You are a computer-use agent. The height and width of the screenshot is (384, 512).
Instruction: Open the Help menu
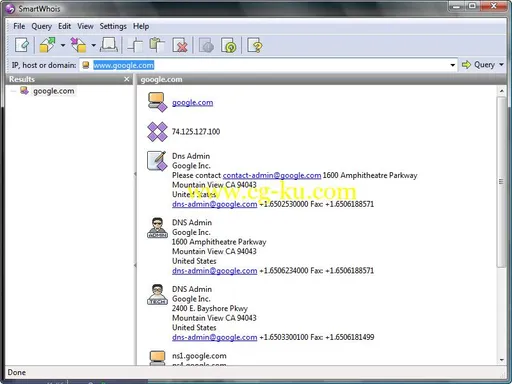click(x=141, y=26)
